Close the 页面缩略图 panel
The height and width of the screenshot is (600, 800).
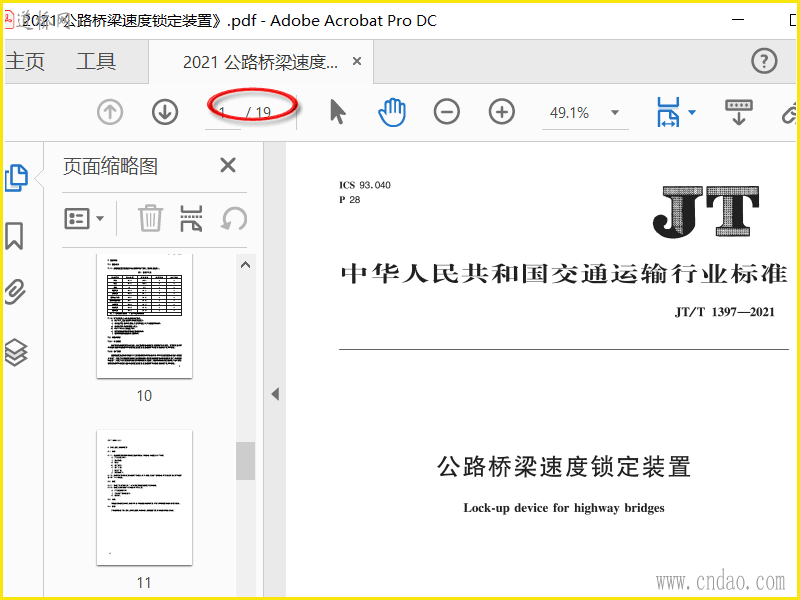[x=228, y=165]
